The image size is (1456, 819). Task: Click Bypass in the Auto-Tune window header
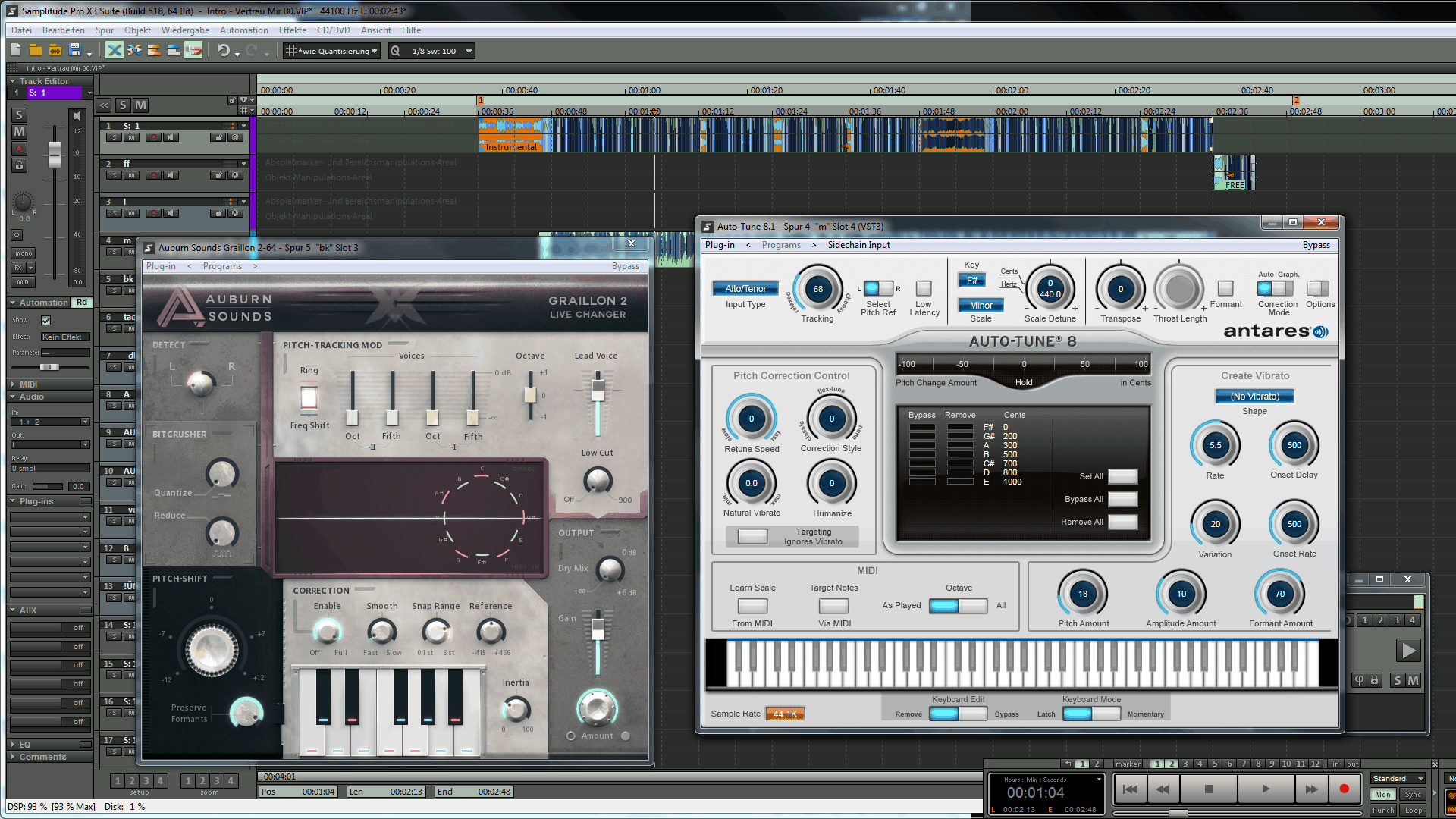coord(1316,245)
